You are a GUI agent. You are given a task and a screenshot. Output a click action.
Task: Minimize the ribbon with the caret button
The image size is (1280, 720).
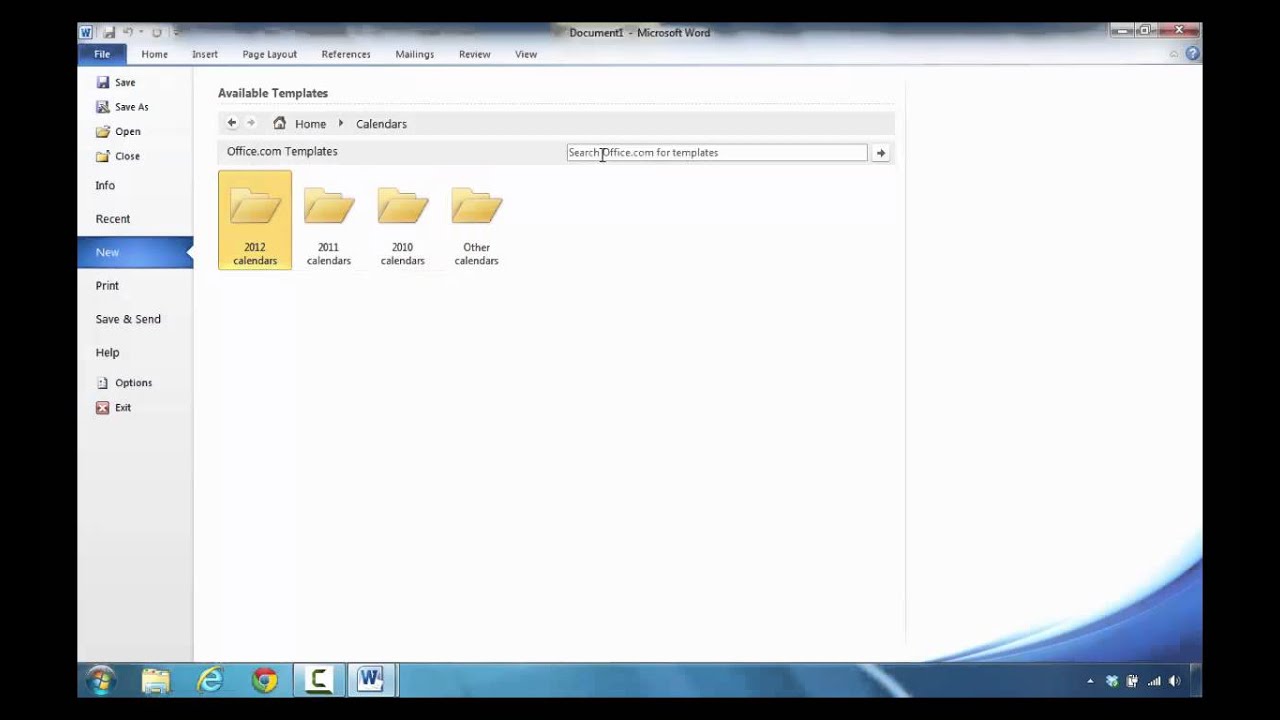click(x=1176, y=54)
